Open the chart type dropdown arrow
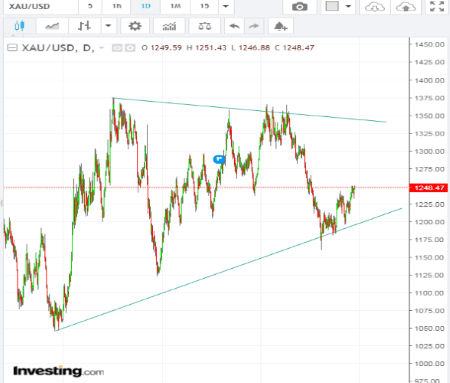The image size is (450, 383). pos(108,26)
